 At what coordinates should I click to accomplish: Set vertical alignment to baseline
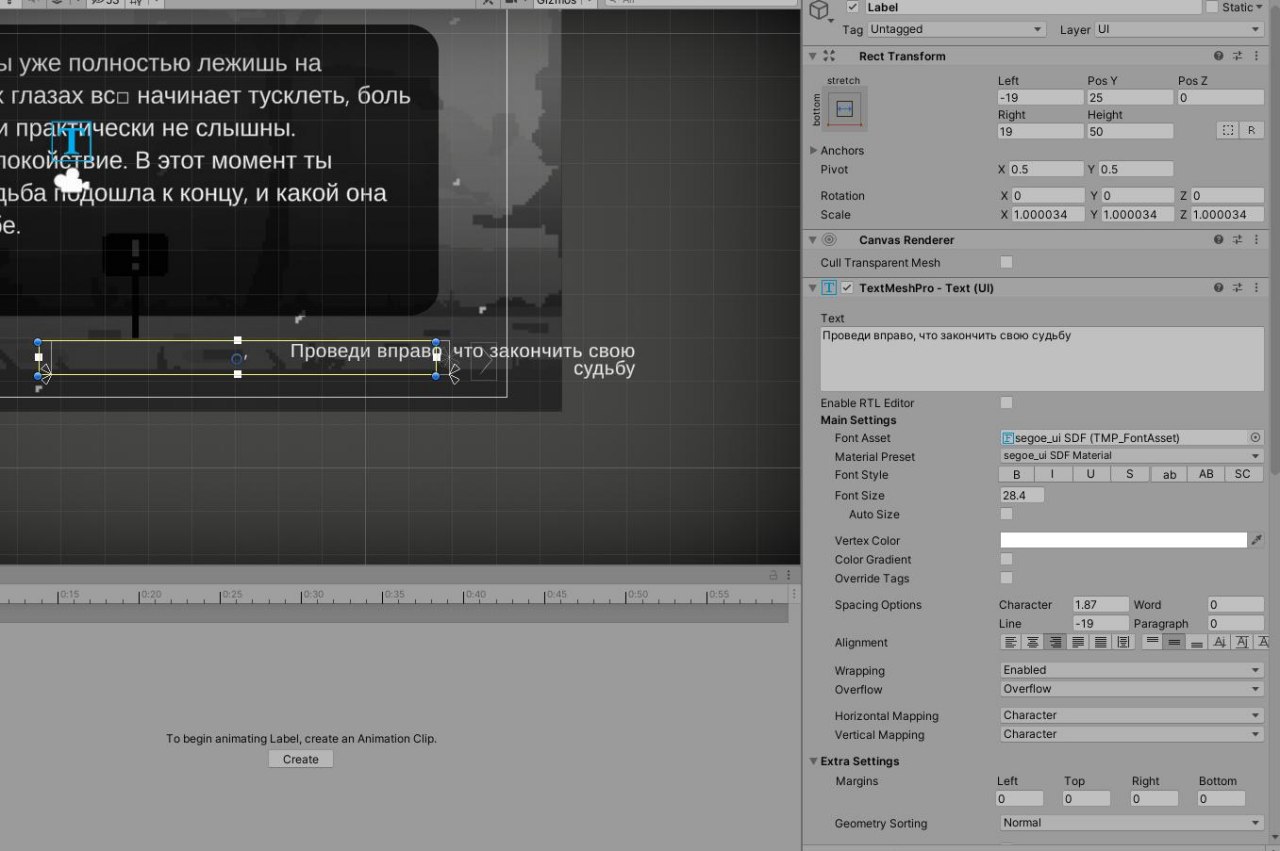1220,642
